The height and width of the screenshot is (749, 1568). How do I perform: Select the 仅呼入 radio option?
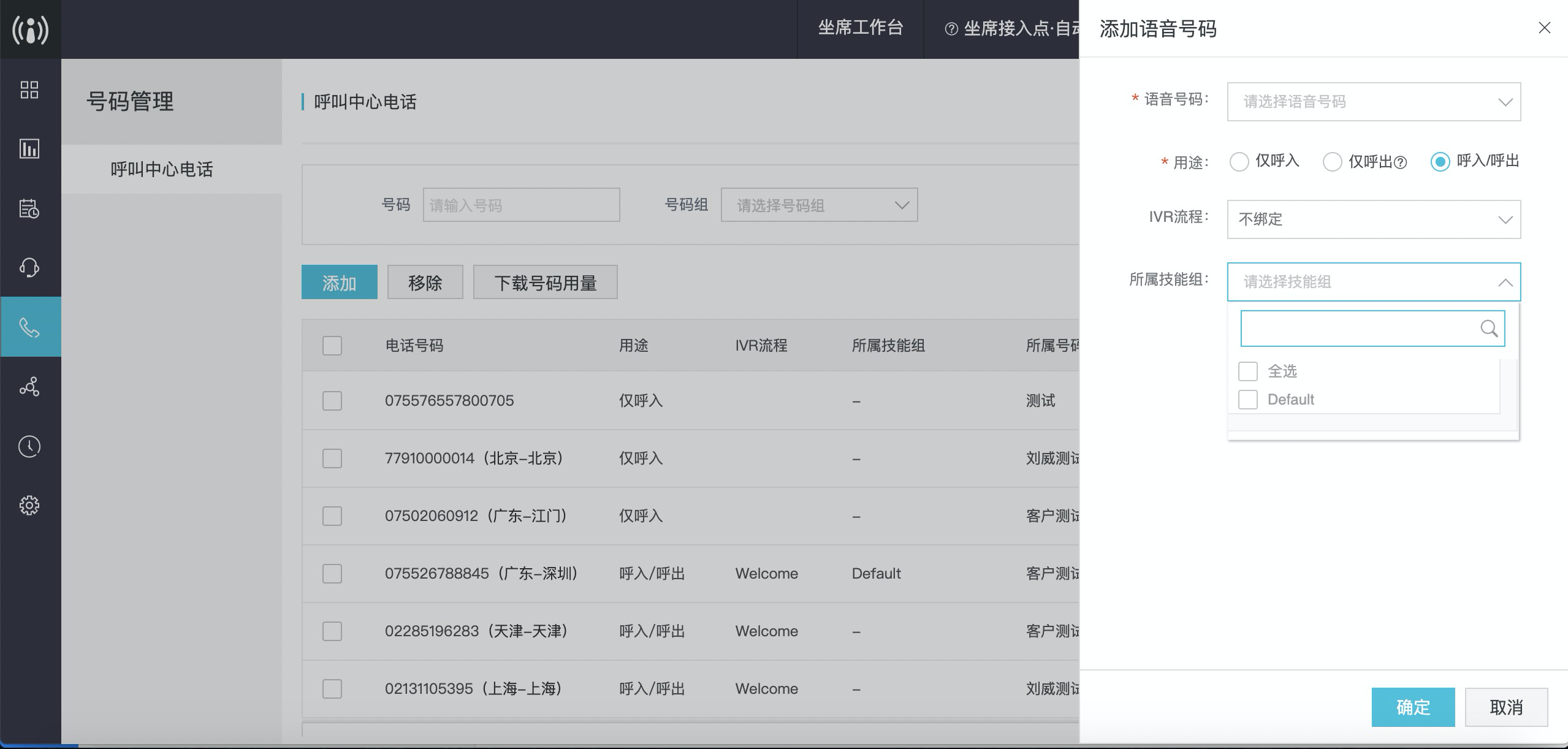pyautogui.click(x=1239, y=162)
